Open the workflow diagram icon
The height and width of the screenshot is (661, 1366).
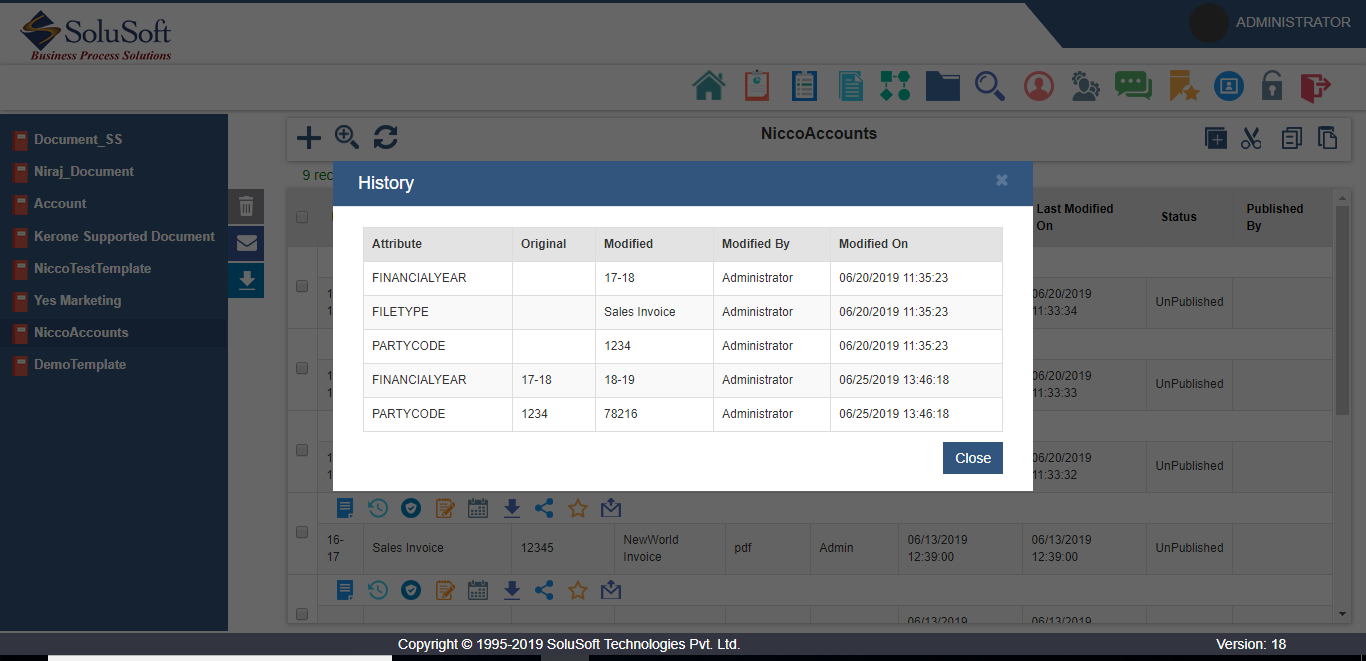(894, 86)
